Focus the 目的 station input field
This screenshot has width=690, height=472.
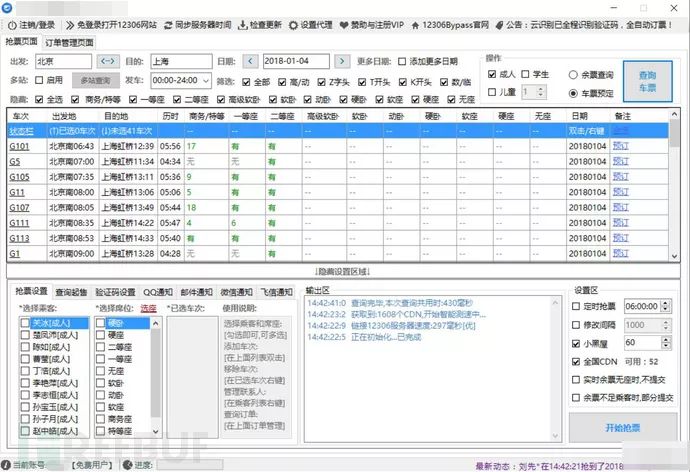point(181,61)
